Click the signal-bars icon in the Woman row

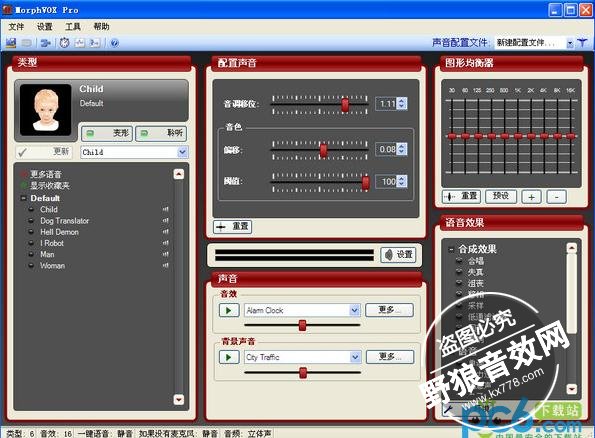coord(165,266)
